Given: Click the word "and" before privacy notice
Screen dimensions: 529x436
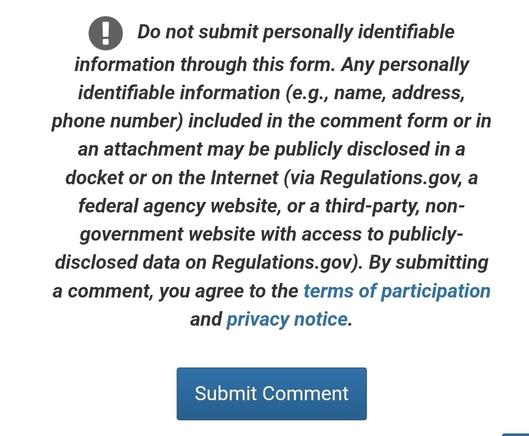Looking at the screenshot, I should (x=206, y=320).
